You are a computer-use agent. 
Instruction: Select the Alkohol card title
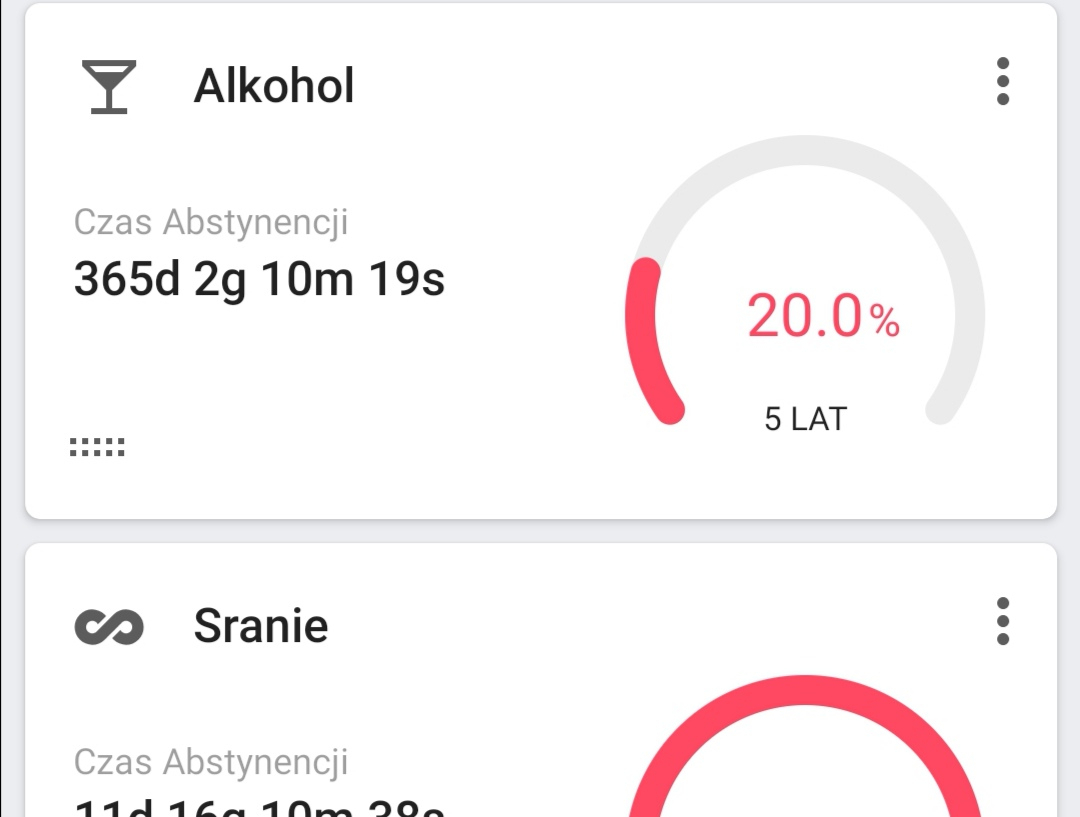point(274,86)
